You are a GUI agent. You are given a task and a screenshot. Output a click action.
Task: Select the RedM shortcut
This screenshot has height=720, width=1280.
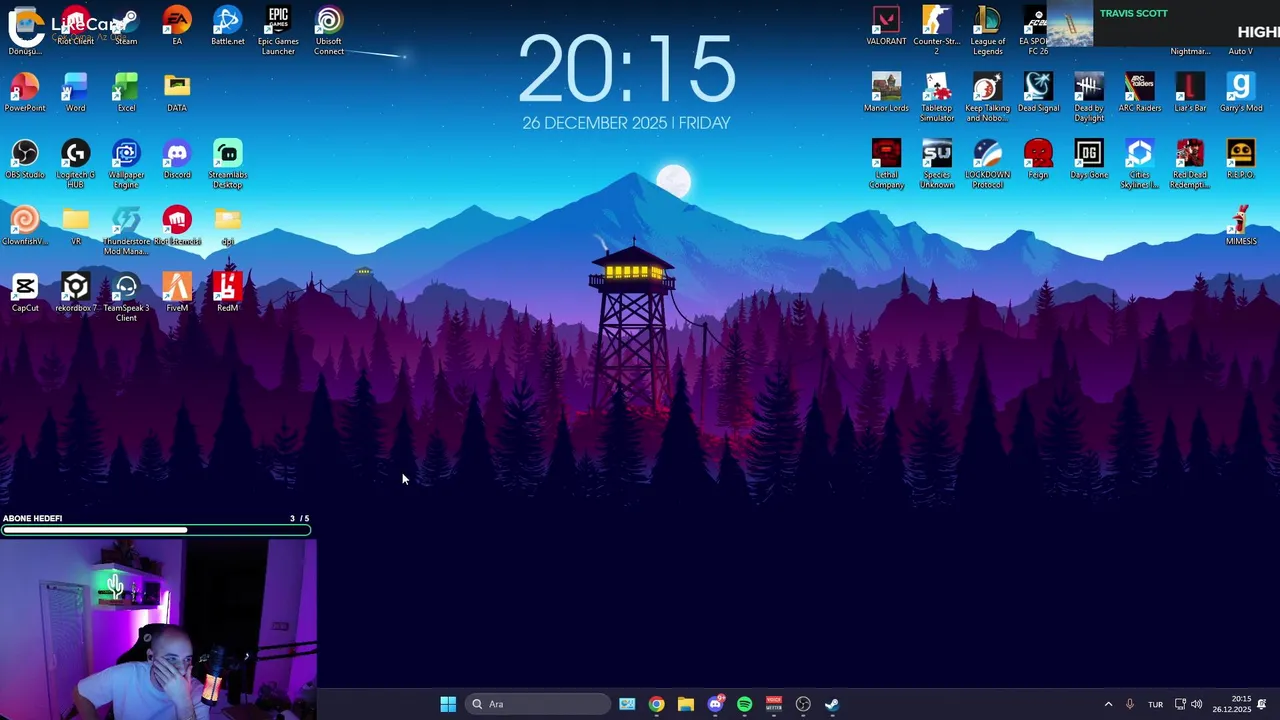(227, 293)
